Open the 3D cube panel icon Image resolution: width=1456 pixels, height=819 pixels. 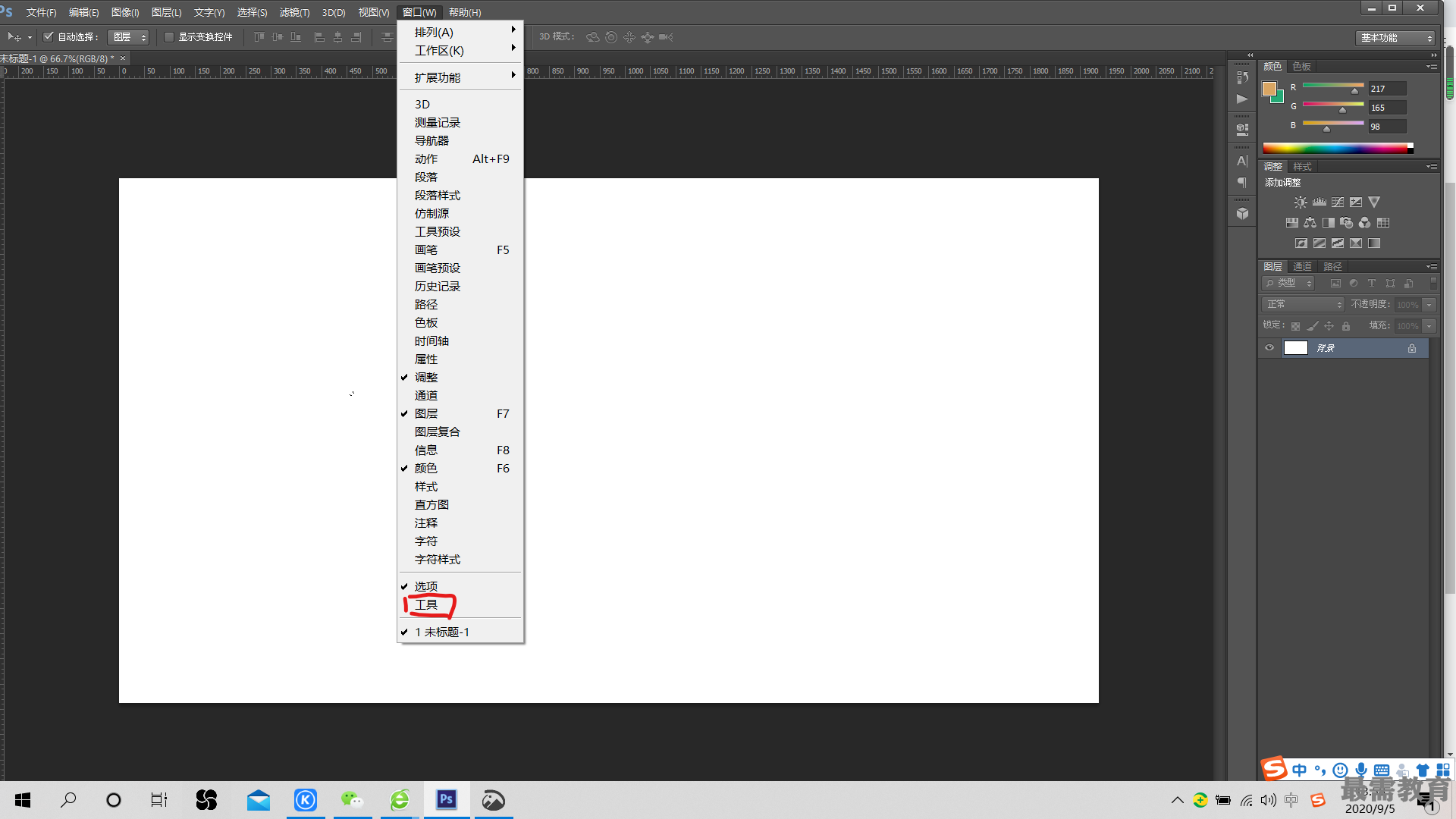point(1242,214)
